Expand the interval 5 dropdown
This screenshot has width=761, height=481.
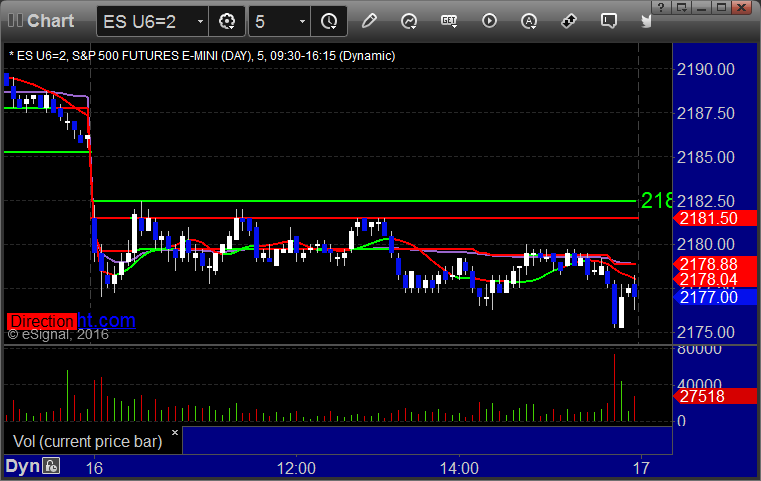[x=302, y=22]
